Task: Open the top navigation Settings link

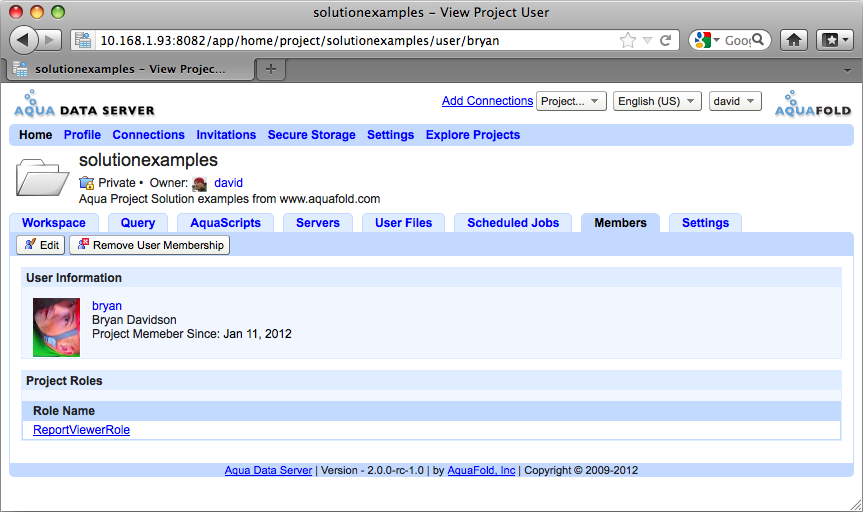Action: 390,135
